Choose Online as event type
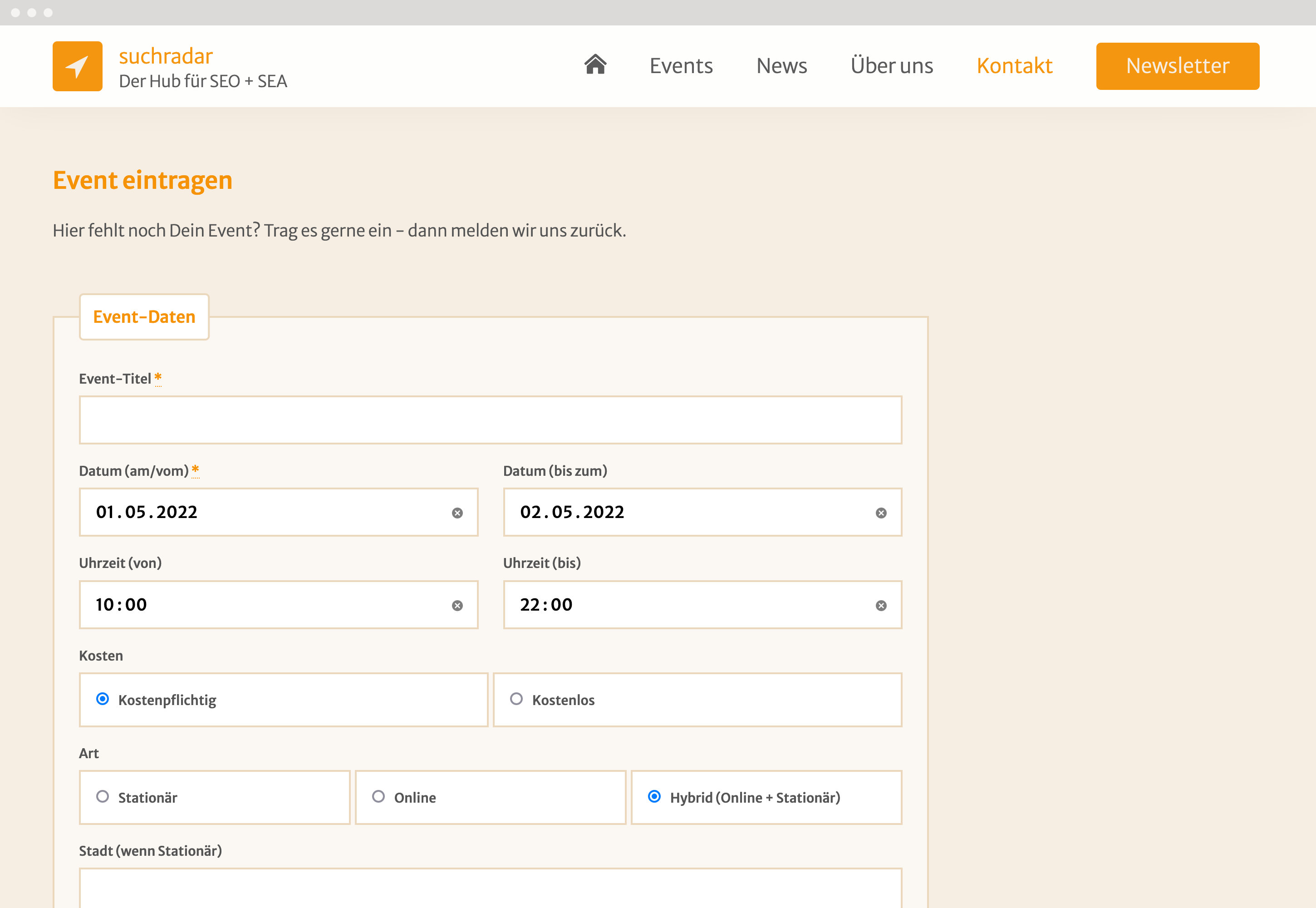1316x908 pixels. [378, 796]
